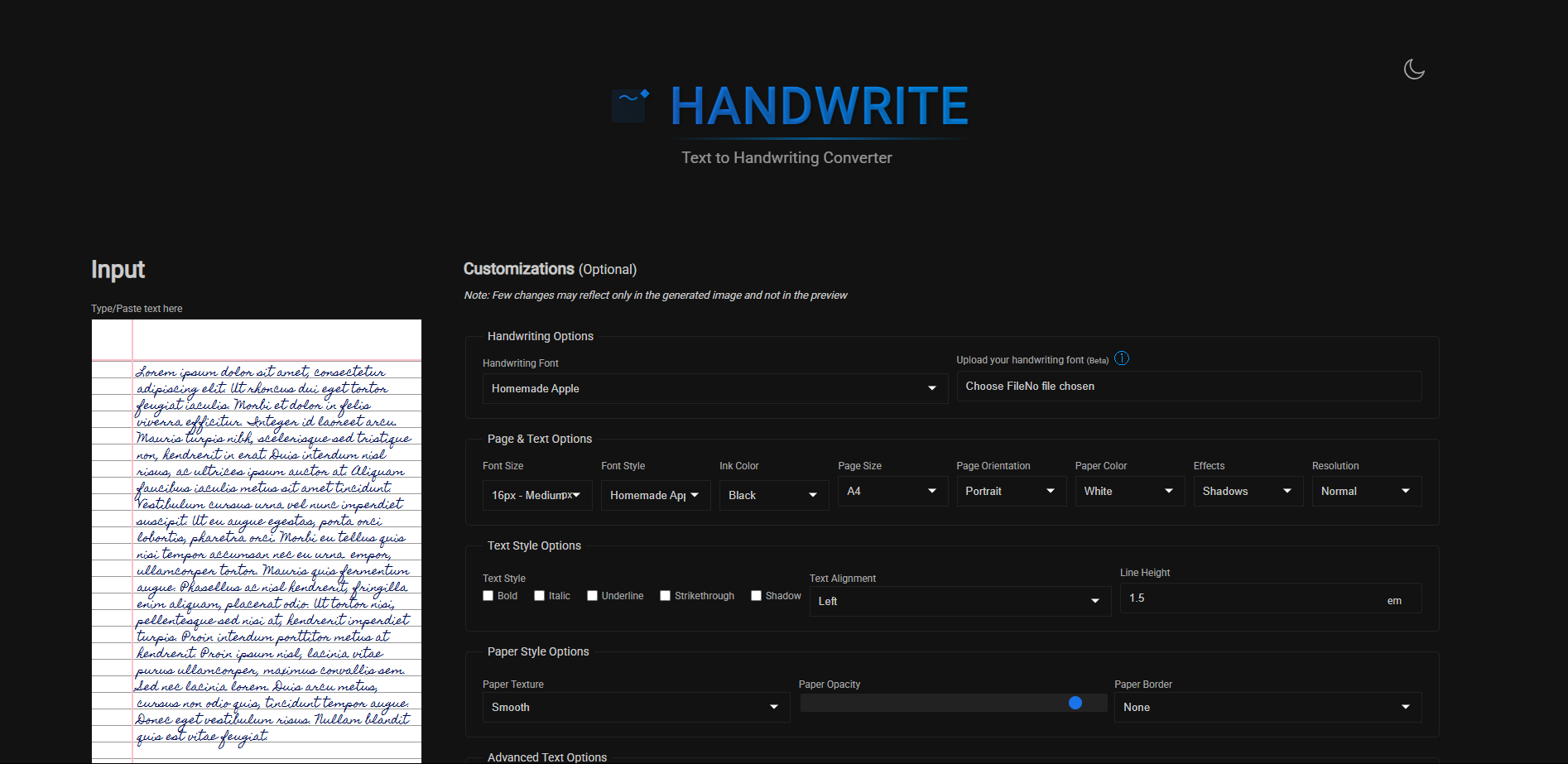
Task: Open the Page Size A4 dropdown
Action: [892, 491]
